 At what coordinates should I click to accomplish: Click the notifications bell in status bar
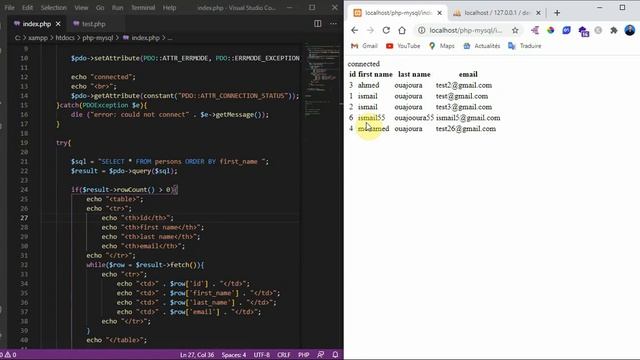[335, 355]
